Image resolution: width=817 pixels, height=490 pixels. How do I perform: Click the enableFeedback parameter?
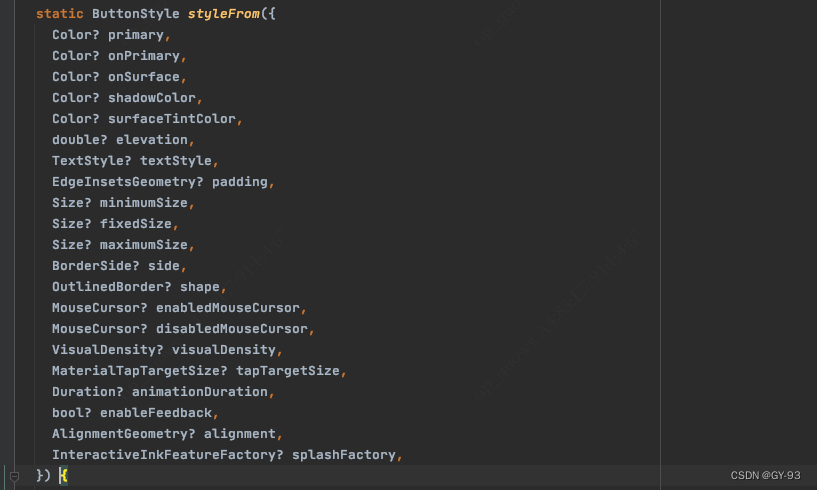(156, 413)
